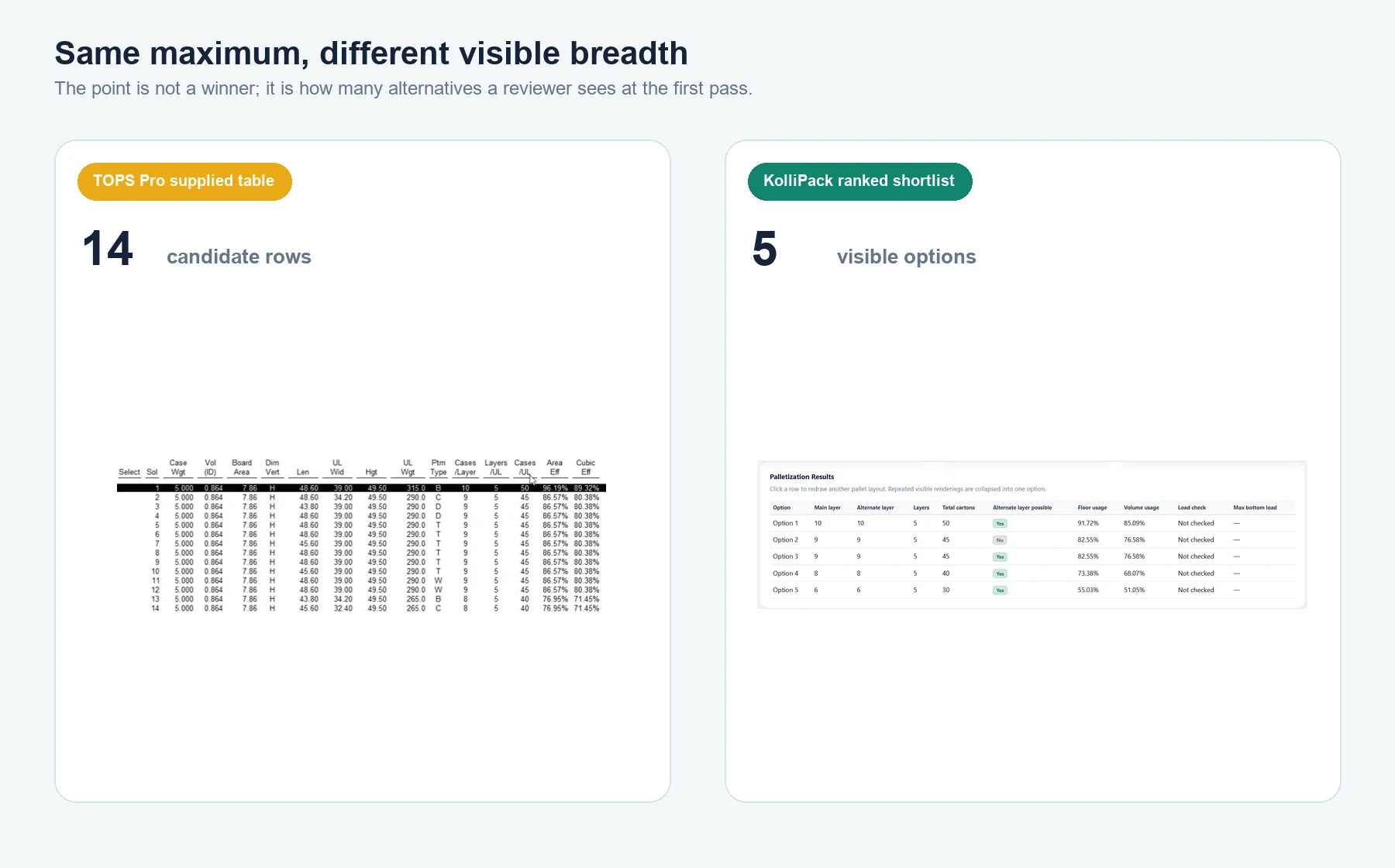Viewport: 1395px width, 868px height.
Task: Click the Hgt column header
Action: (371, 472)
